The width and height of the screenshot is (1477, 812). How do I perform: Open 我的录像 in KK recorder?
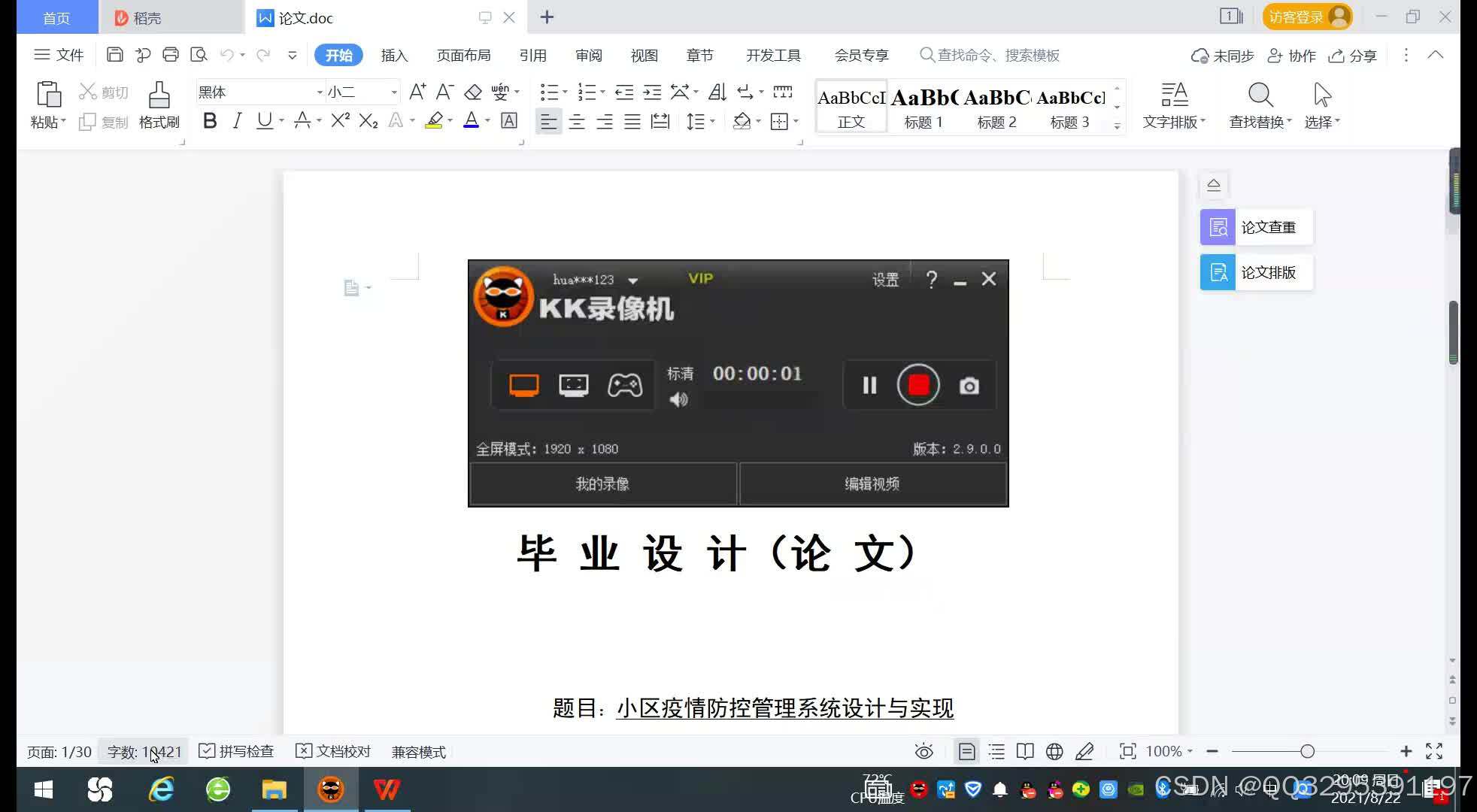(x=602, y=484)
